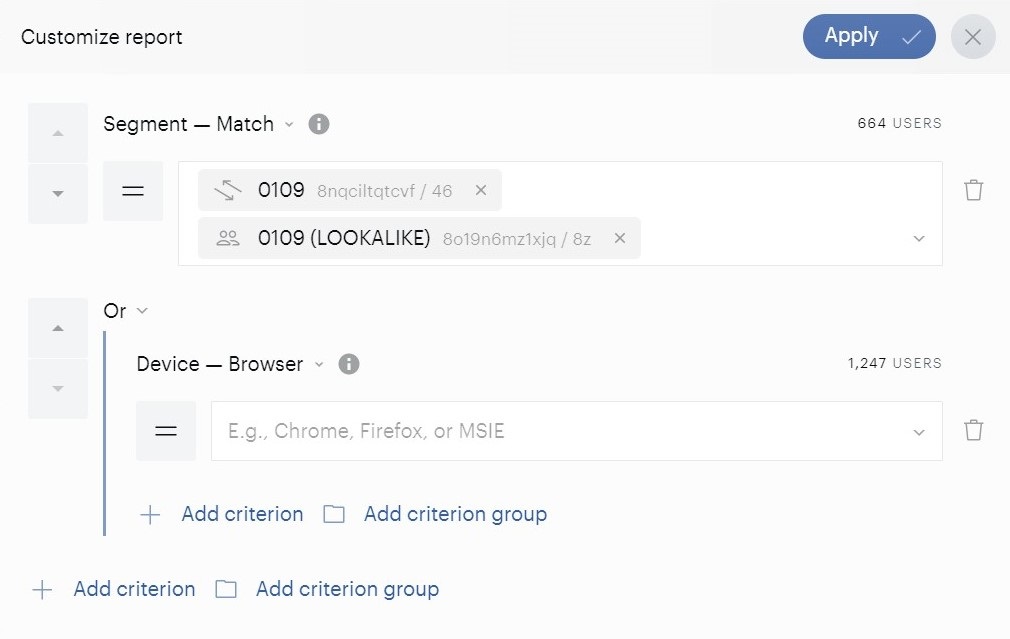Toggle equals operator for Device — Browser

click(x=166, y=431)
